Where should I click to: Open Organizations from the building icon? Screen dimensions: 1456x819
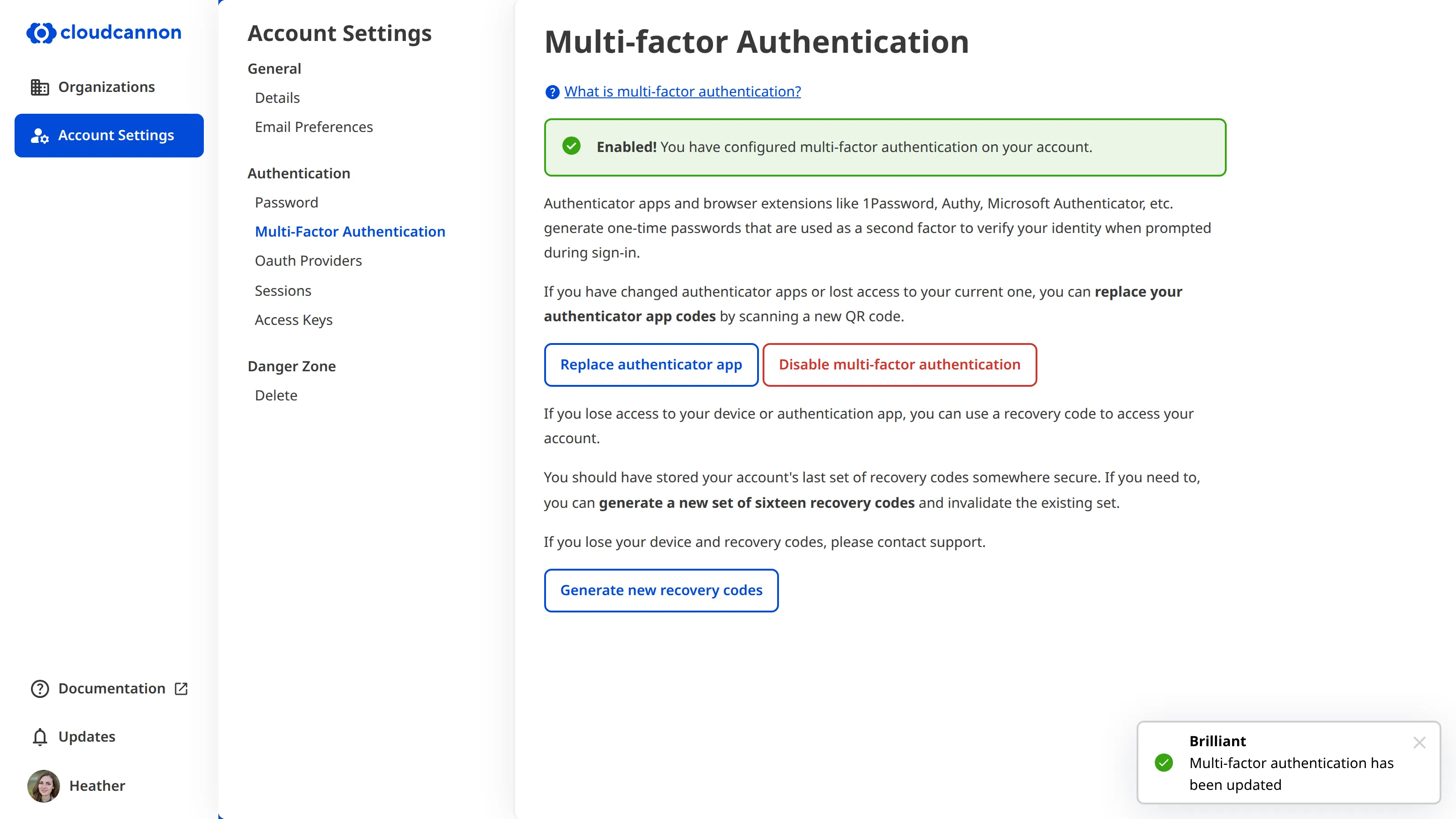pos(40,87)
